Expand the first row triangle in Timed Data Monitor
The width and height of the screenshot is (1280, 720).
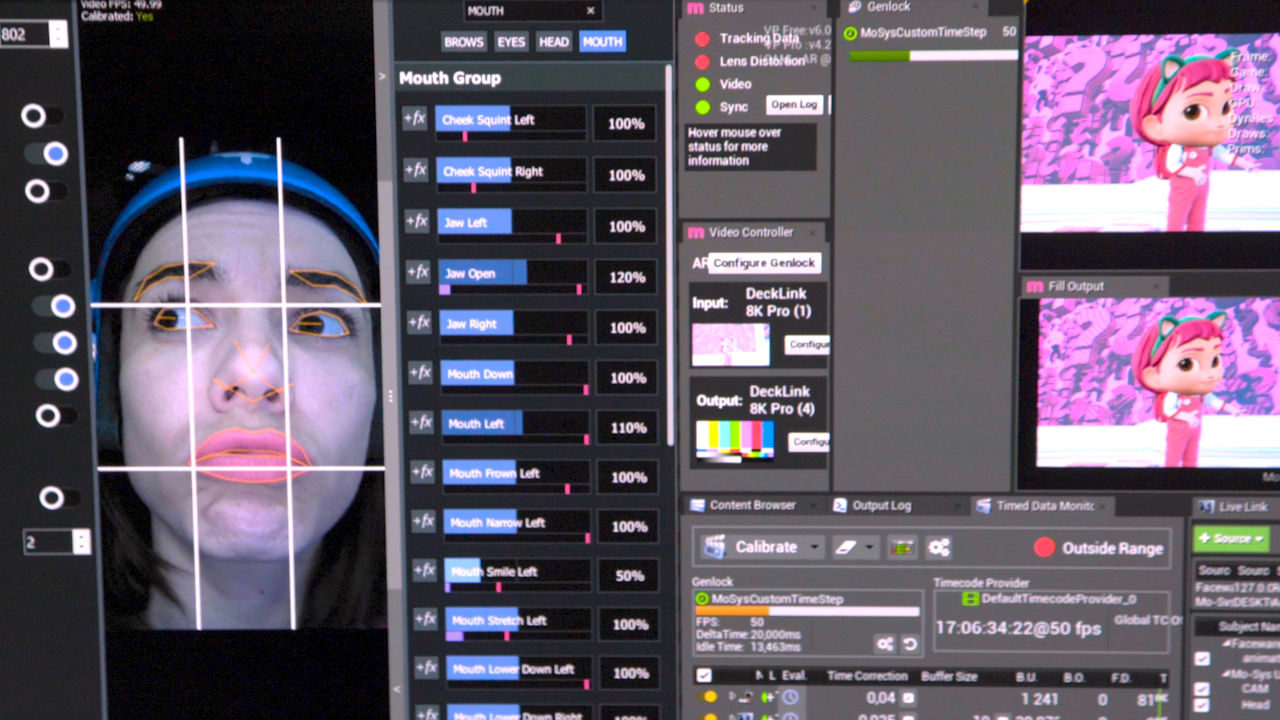732,697
